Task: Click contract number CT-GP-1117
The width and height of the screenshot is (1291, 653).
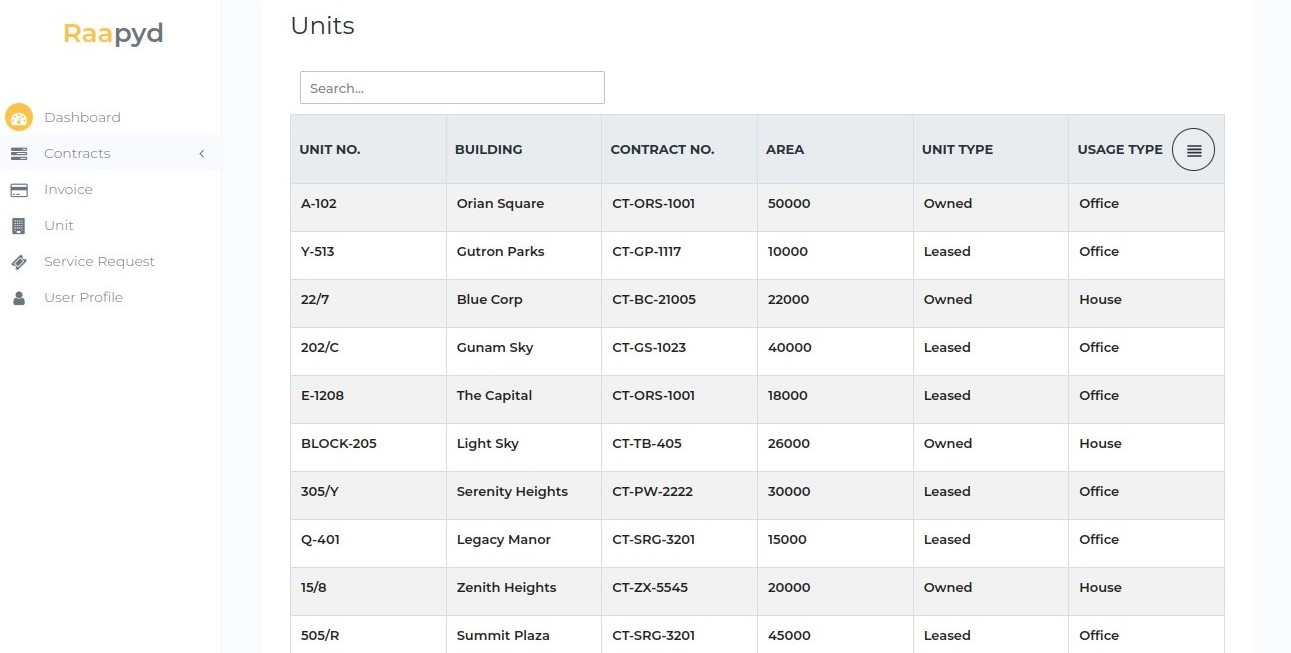Action: tap(648, 251)
